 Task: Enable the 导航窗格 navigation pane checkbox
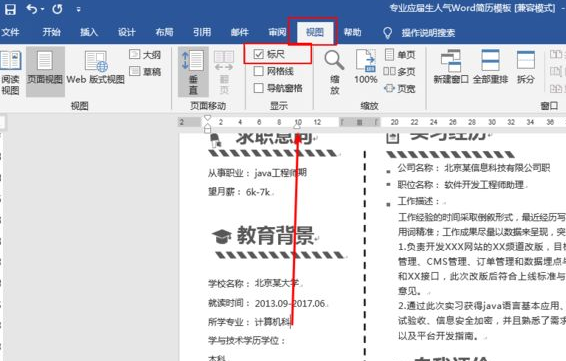pos(258,88)
